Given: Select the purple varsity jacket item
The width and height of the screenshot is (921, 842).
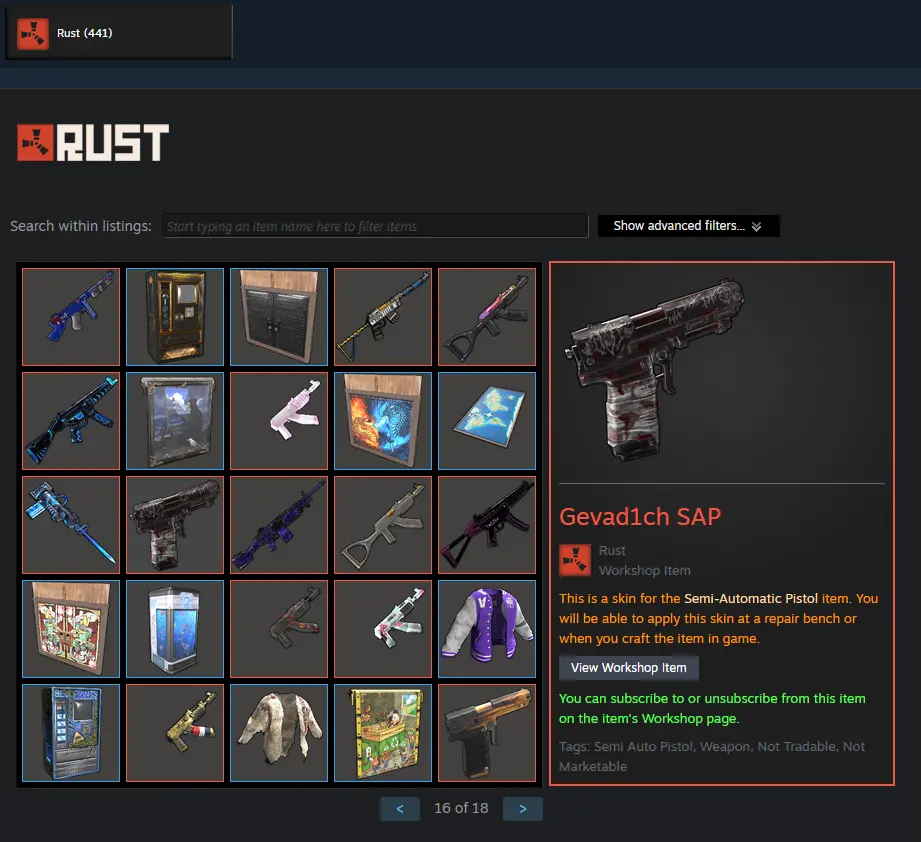Looking at the screenshot, I should (x=487, y=629).
